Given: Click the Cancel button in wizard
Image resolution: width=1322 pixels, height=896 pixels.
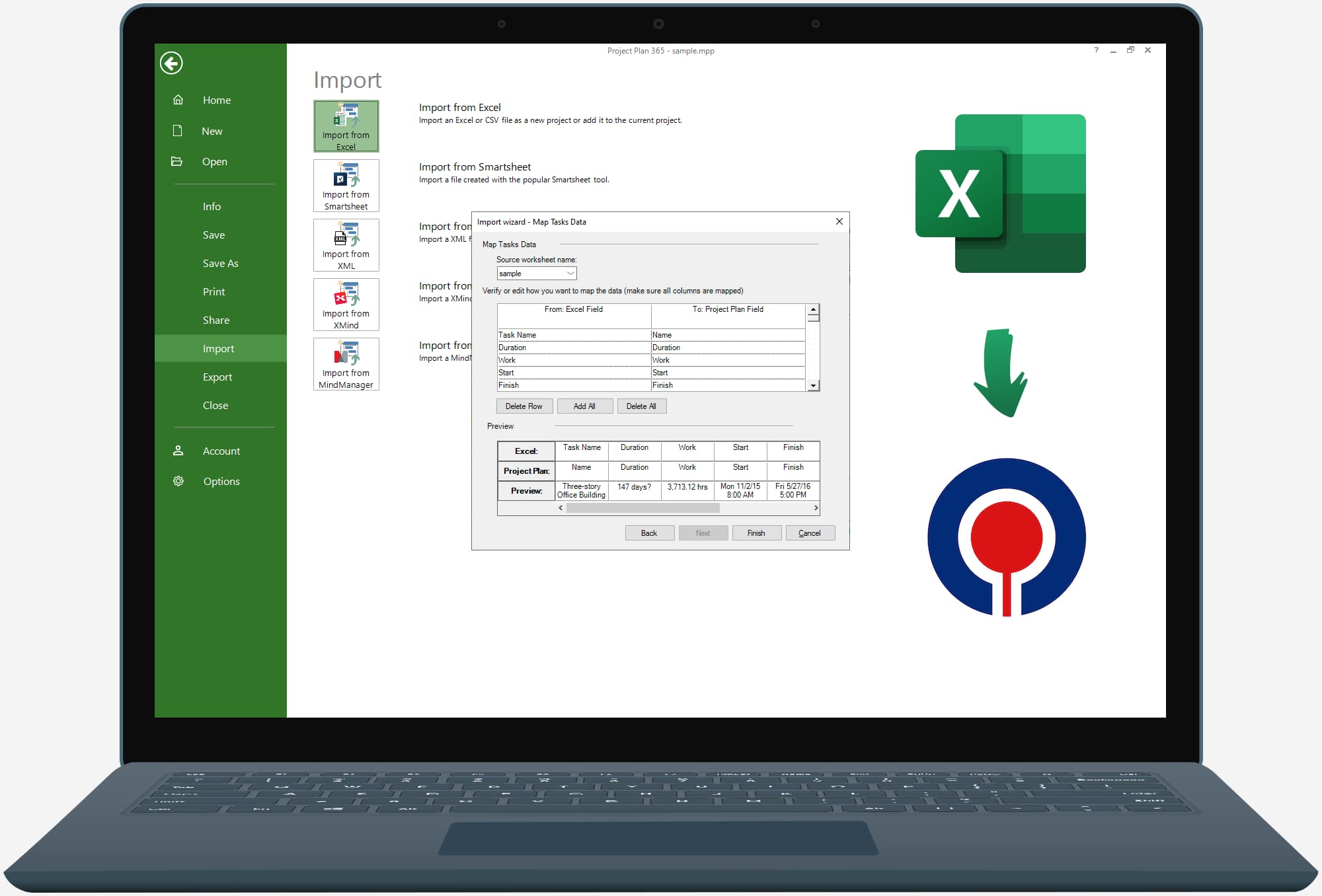Looking at the screenshot, I should coord(808,532).
